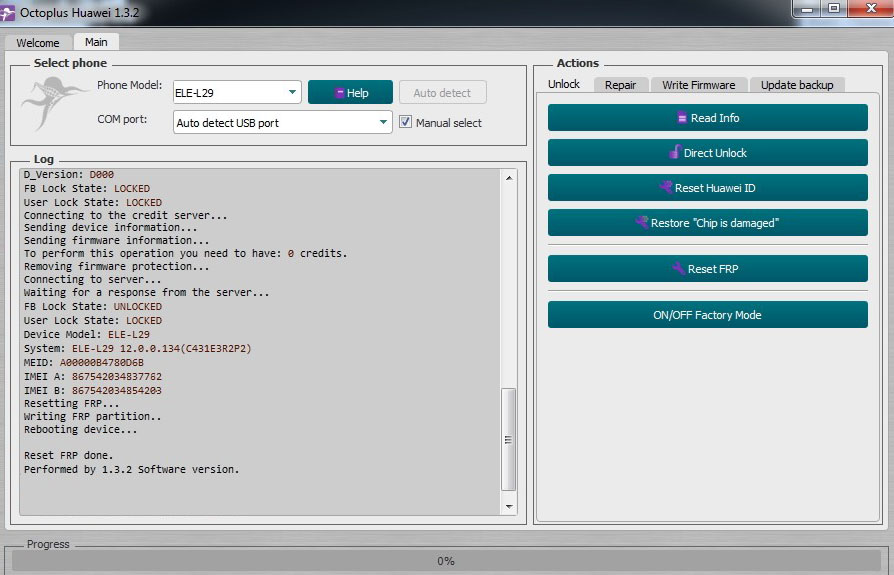Click the 0% progress bar
The image size is (894, 575).
tap(446, 561)
